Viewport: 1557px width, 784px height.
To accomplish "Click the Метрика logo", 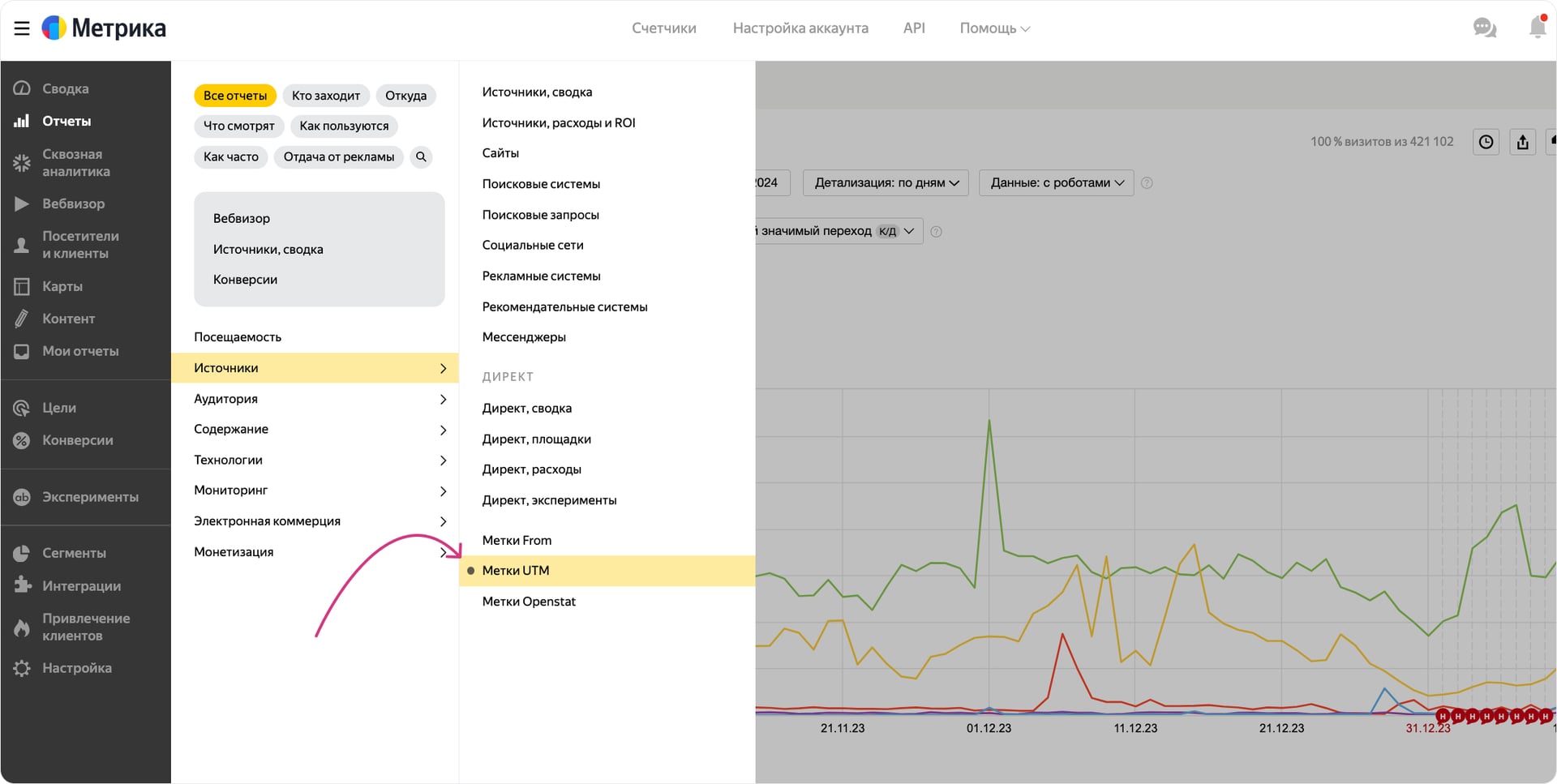I will point(104,28).
